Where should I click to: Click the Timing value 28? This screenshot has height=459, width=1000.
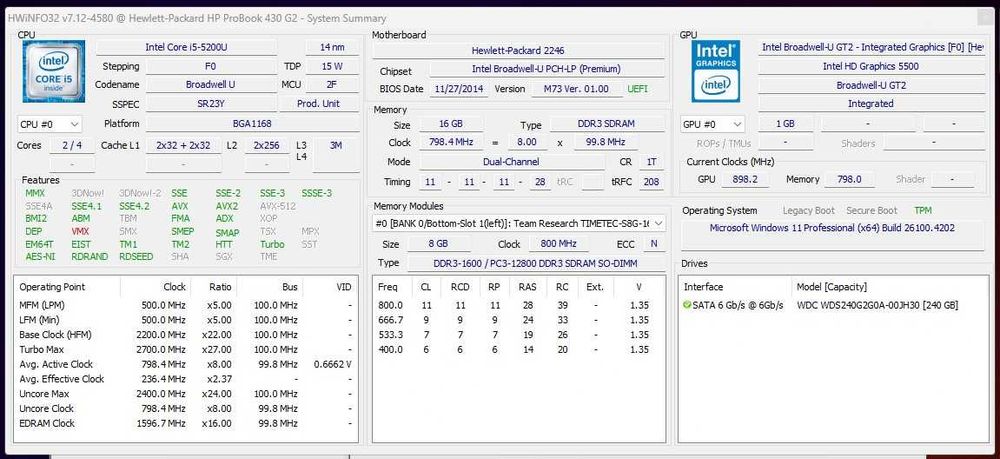click(x=540, y=182)
